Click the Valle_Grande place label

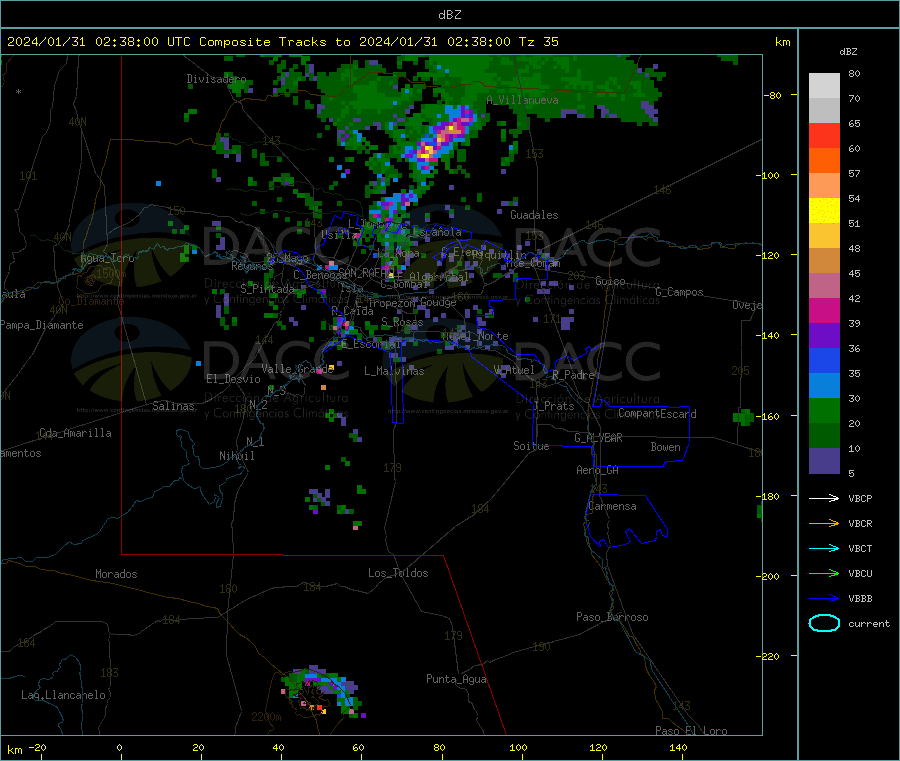coord(297,369)
